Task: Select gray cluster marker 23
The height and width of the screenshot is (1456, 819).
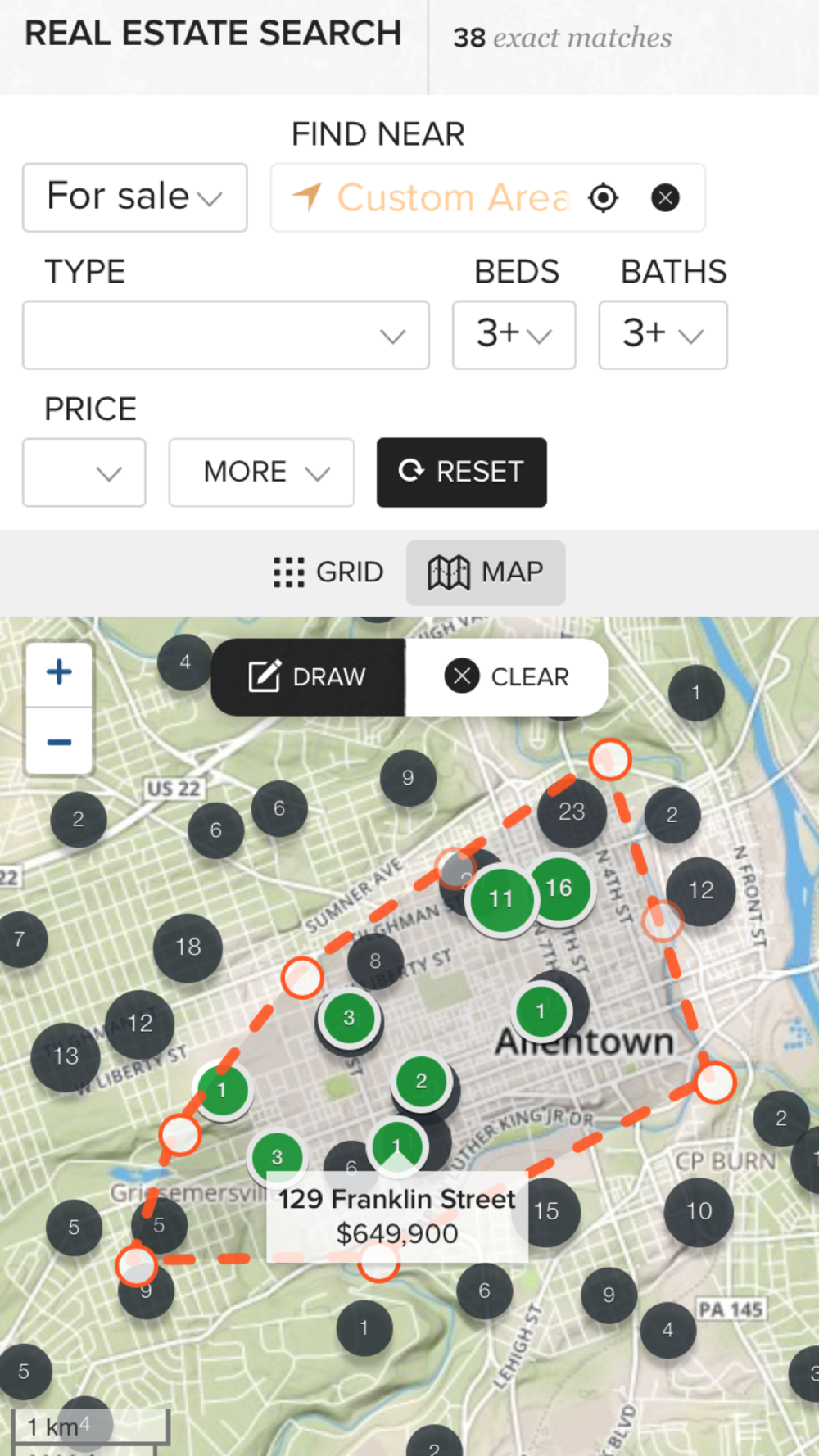Action: point(572,812)
